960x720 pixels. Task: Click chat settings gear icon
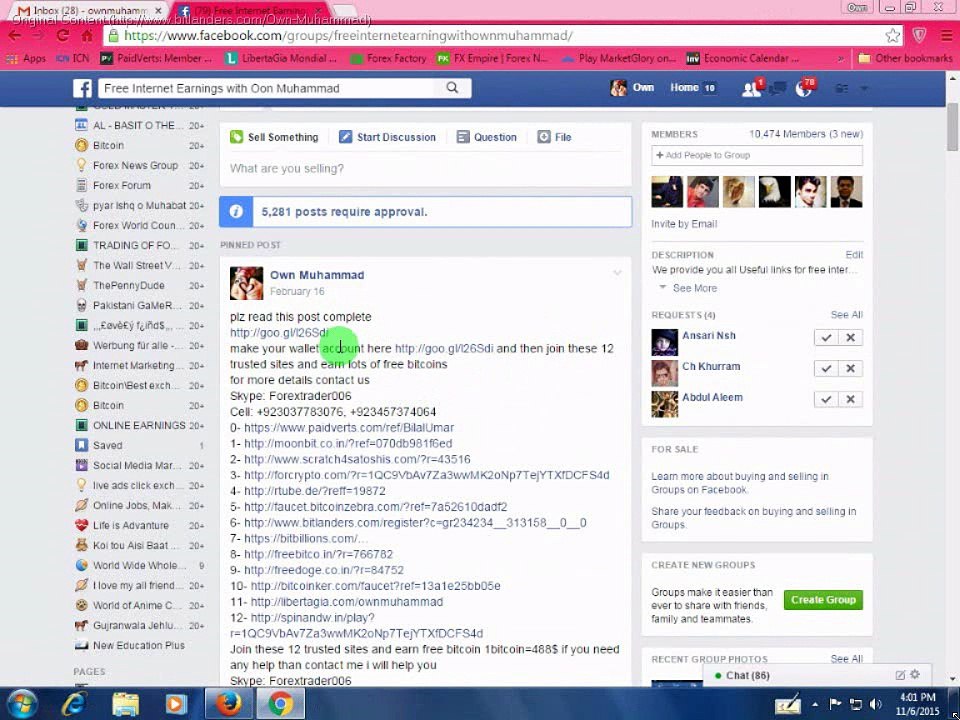(x=915, y=675)
